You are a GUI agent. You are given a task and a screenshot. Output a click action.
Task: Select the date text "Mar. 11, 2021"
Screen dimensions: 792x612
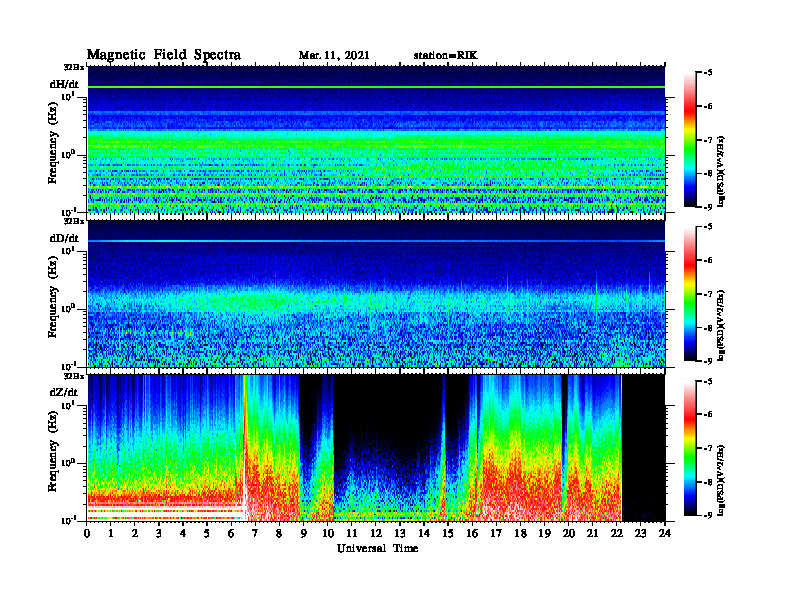(x=334, y=56)
